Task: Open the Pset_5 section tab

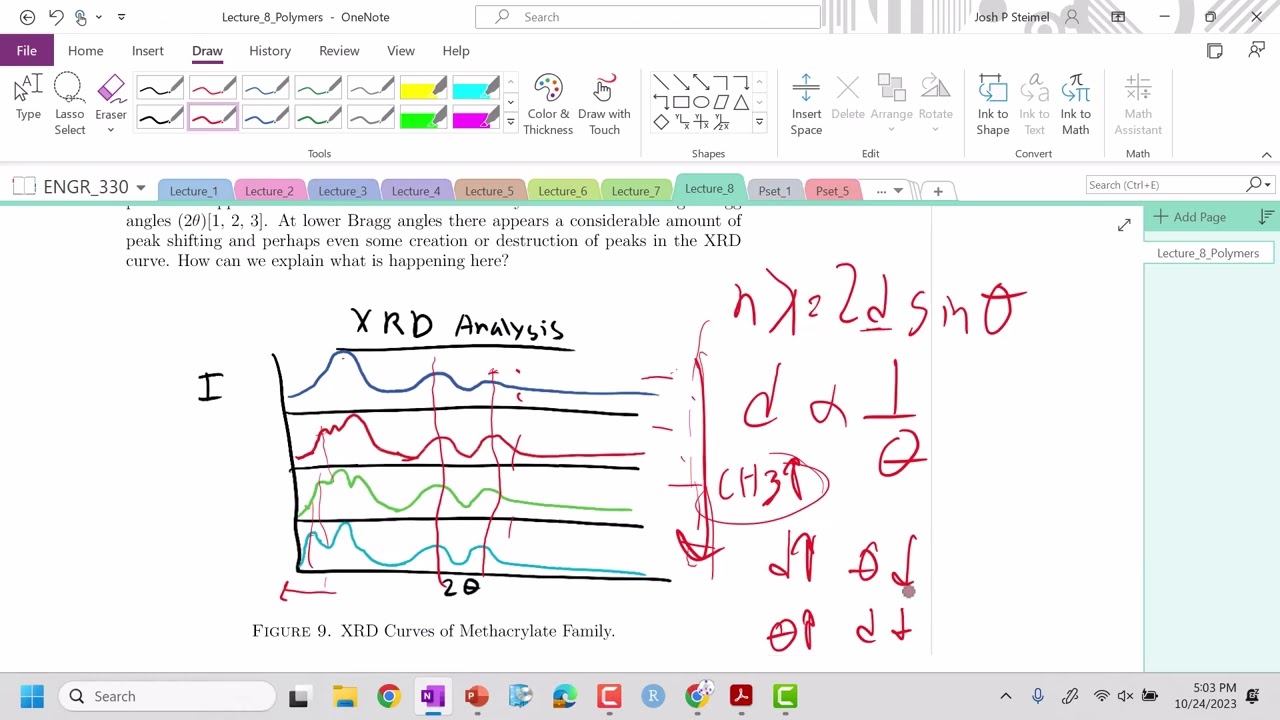Action: click(832, 191)
